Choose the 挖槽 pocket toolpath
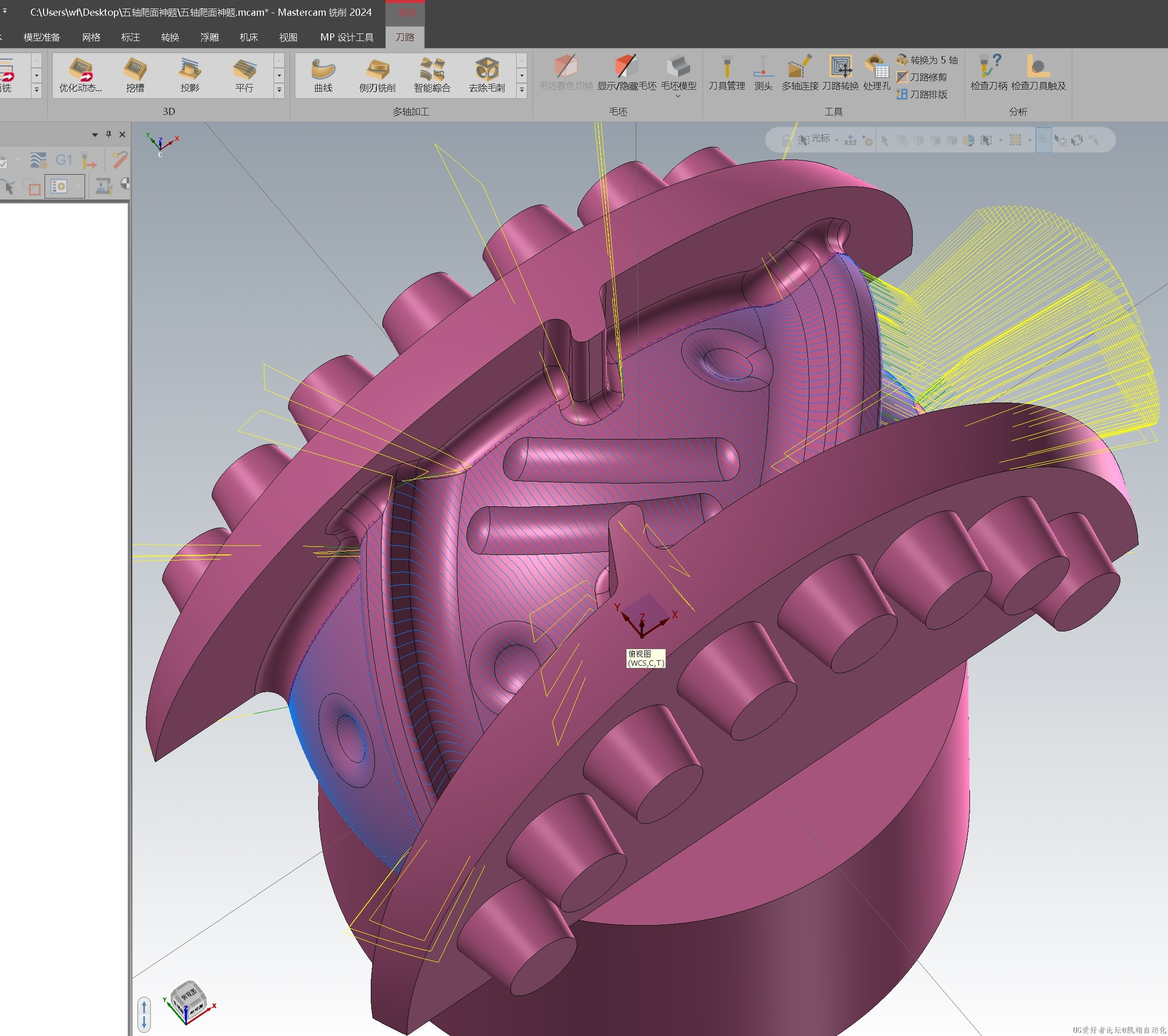 coord(135,75)
